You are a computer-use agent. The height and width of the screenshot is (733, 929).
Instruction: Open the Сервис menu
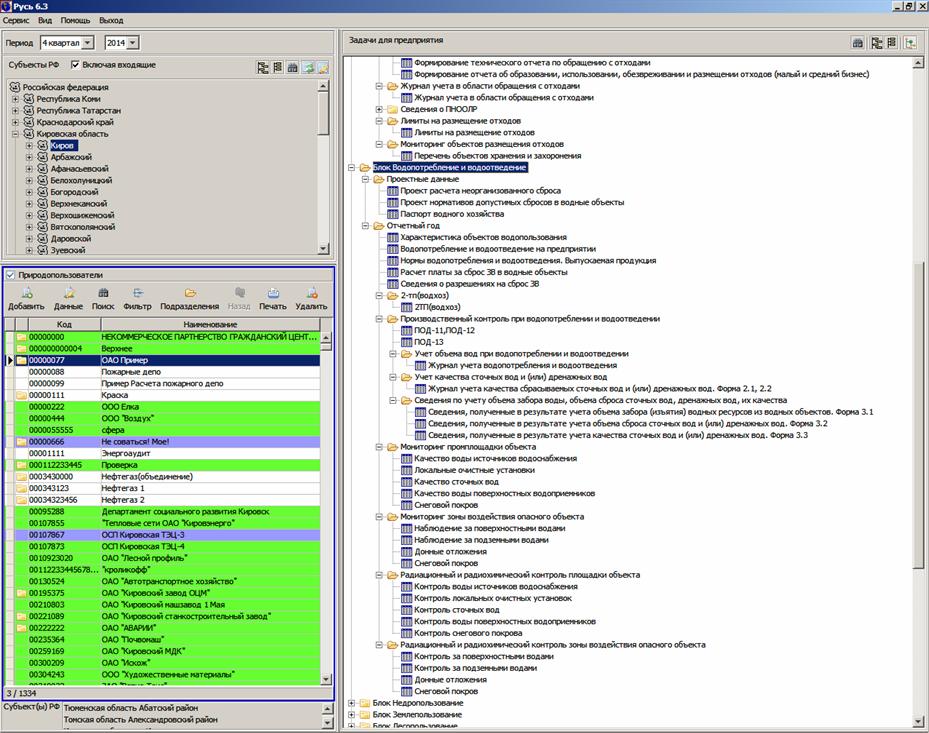[16, 20]
